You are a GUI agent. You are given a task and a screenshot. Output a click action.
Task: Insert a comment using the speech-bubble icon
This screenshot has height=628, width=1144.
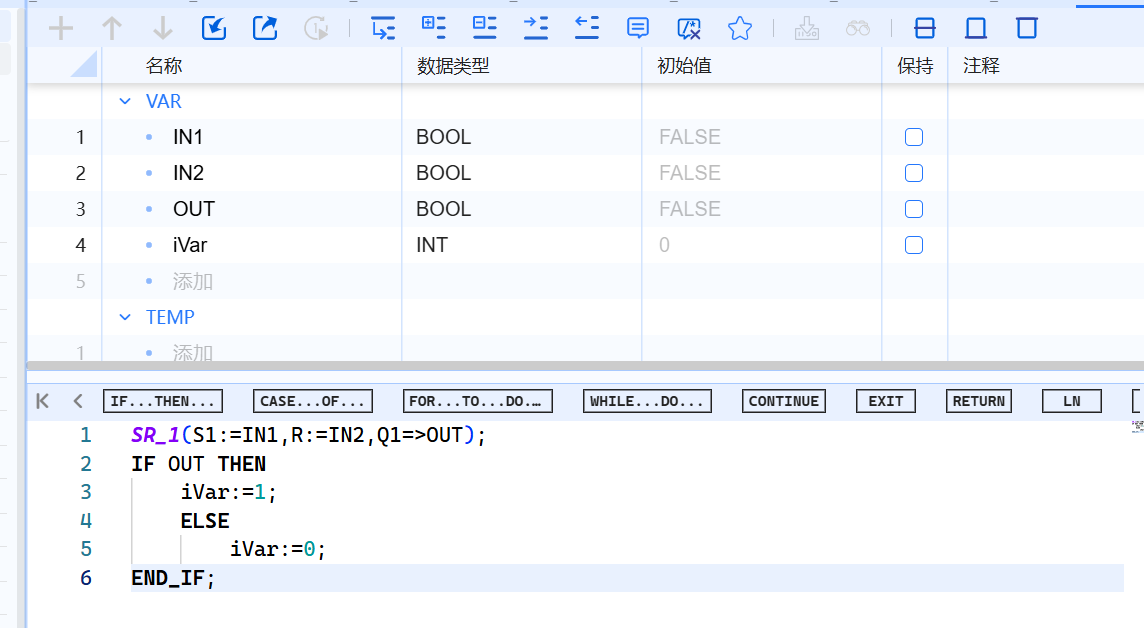637,27
